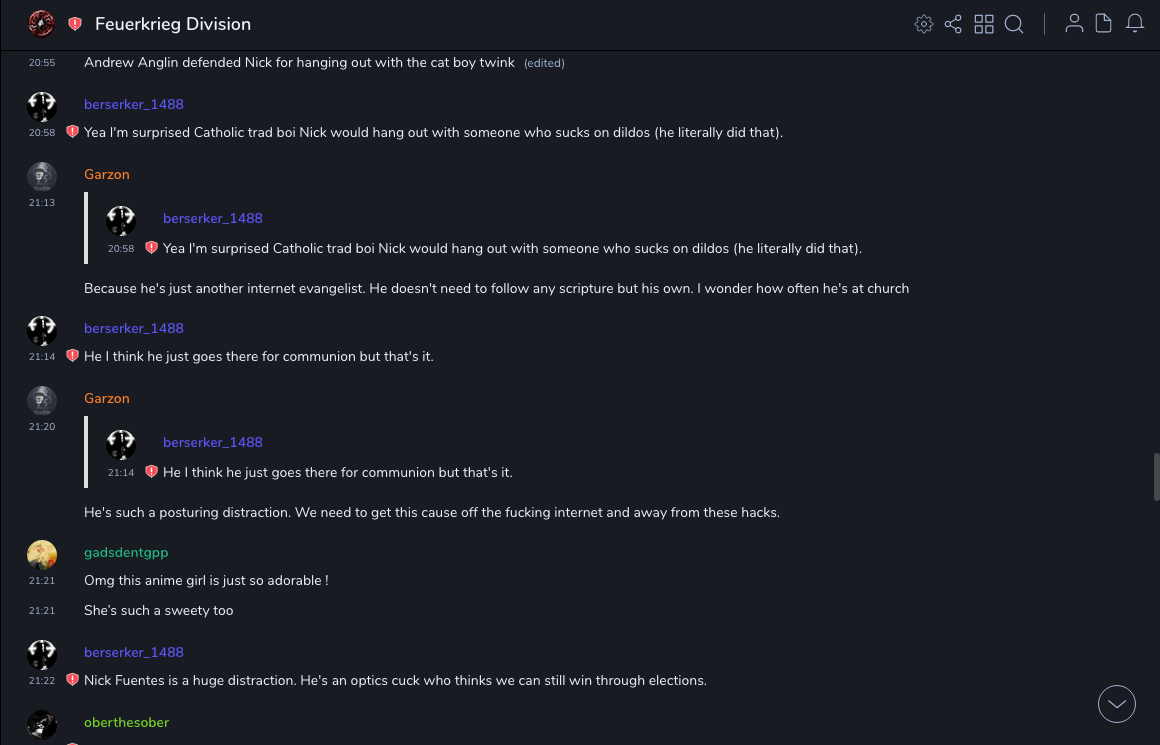Click the share icon in the header
The image size is (1160, 745).
coord(953,24)
